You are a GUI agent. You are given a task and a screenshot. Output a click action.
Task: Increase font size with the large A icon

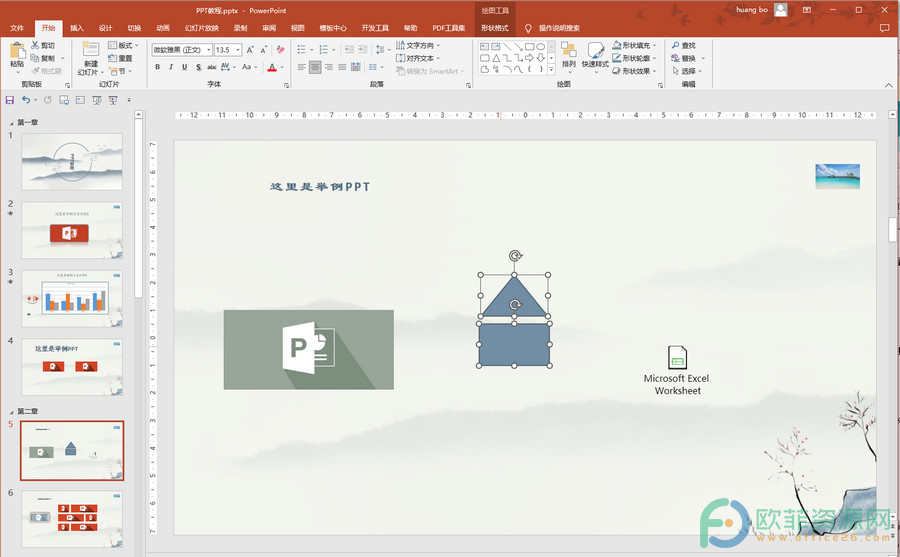point(250,50)
